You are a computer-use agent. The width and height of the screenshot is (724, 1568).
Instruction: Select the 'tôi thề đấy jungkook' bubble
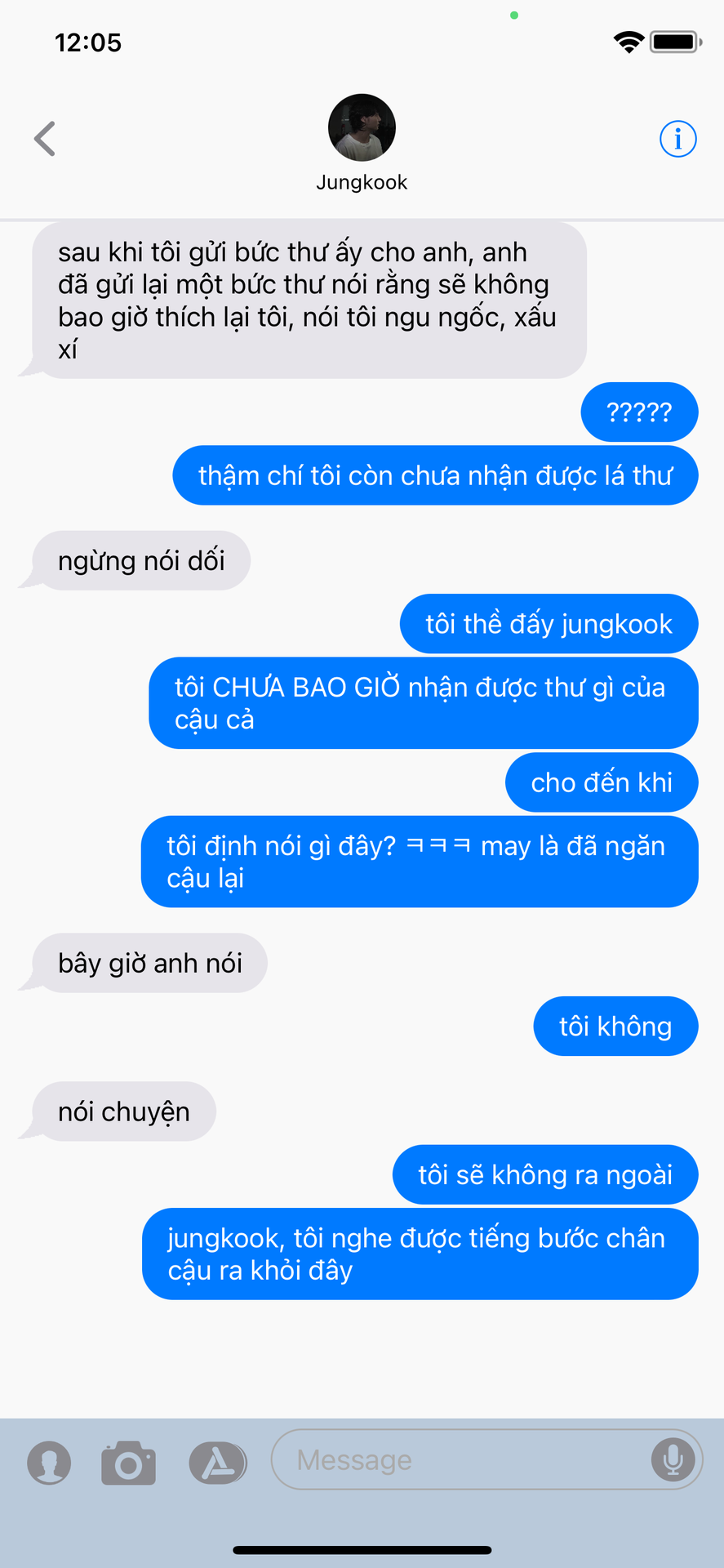(x=549, y=624)
